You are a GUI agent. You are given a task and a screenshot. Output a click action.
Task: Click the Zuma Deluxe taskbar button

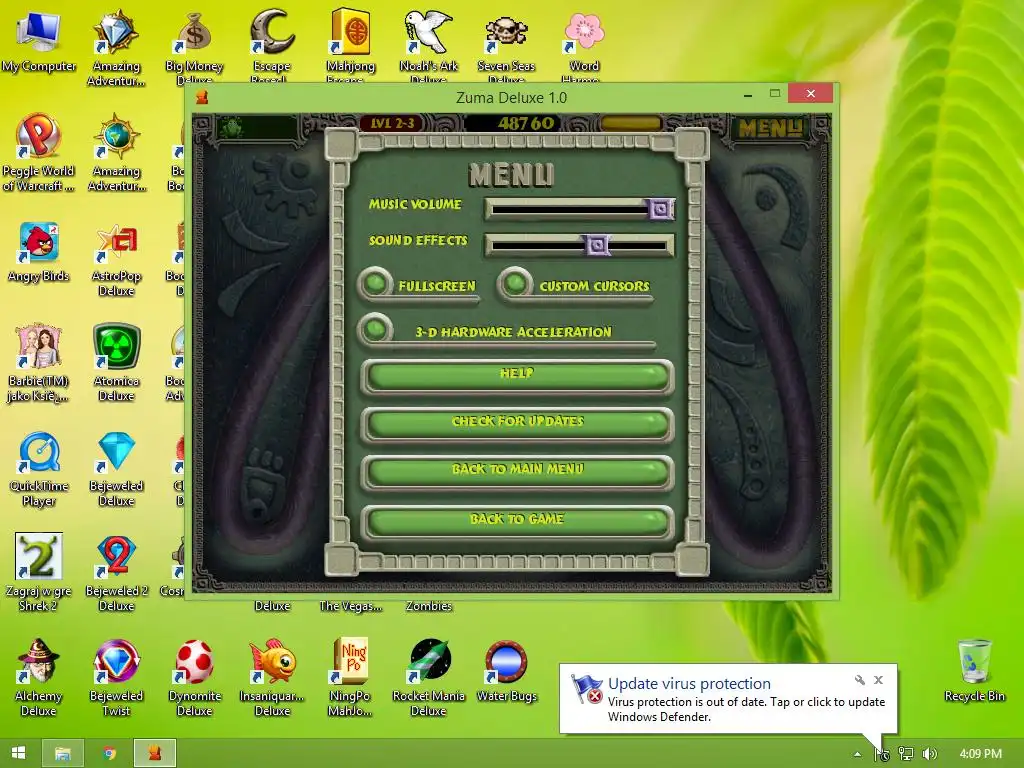click(155, 753)
